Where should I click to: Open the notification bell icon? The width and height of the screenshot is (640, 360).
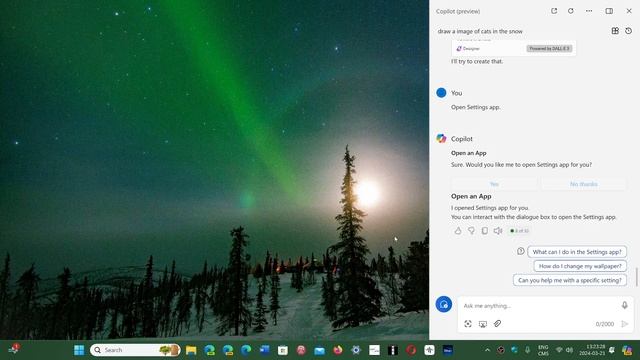coord(612,350)
